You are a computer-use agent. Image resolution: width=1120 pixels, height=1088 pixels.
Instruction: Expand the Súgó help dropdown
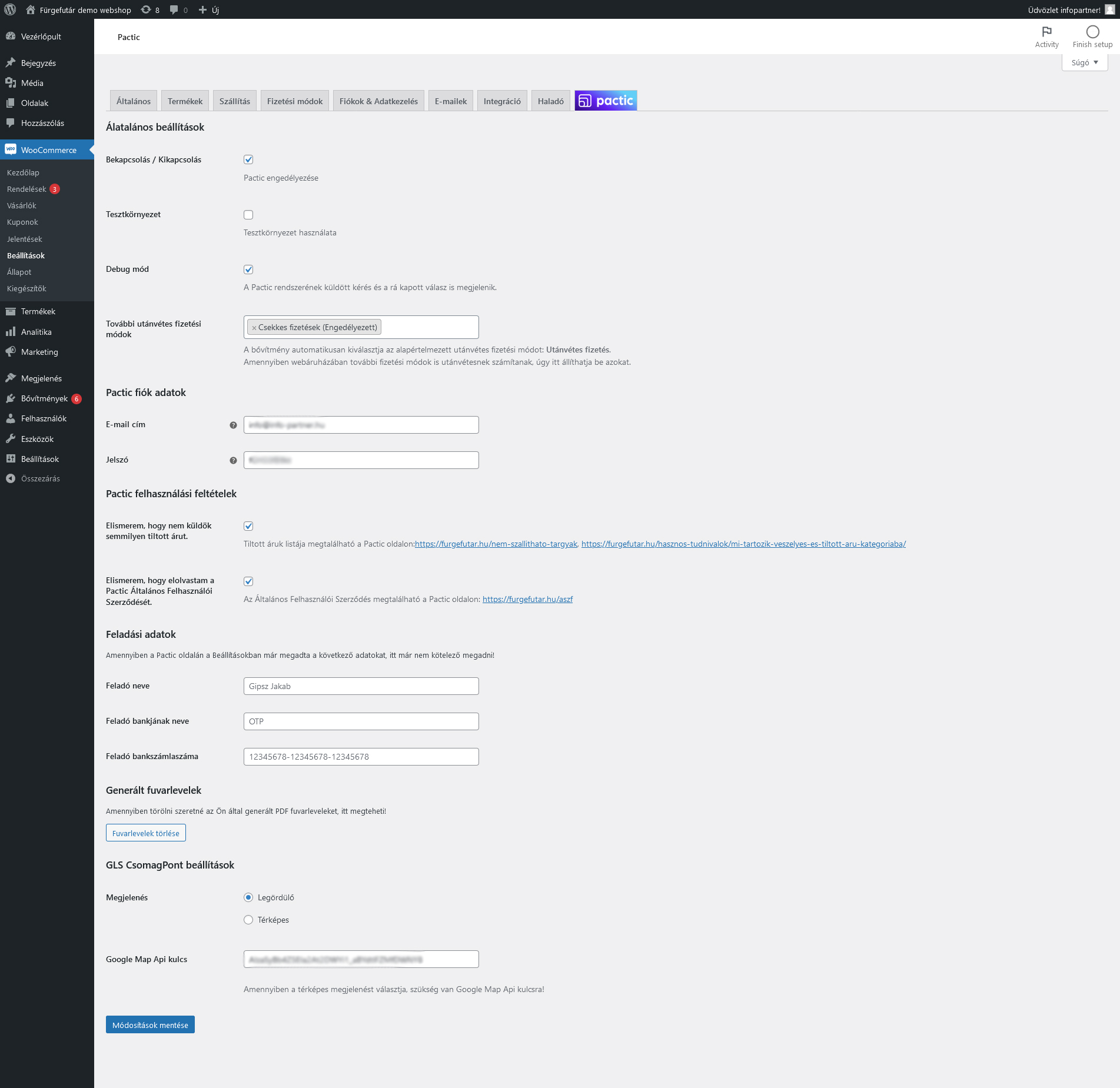coord(1085,62)
